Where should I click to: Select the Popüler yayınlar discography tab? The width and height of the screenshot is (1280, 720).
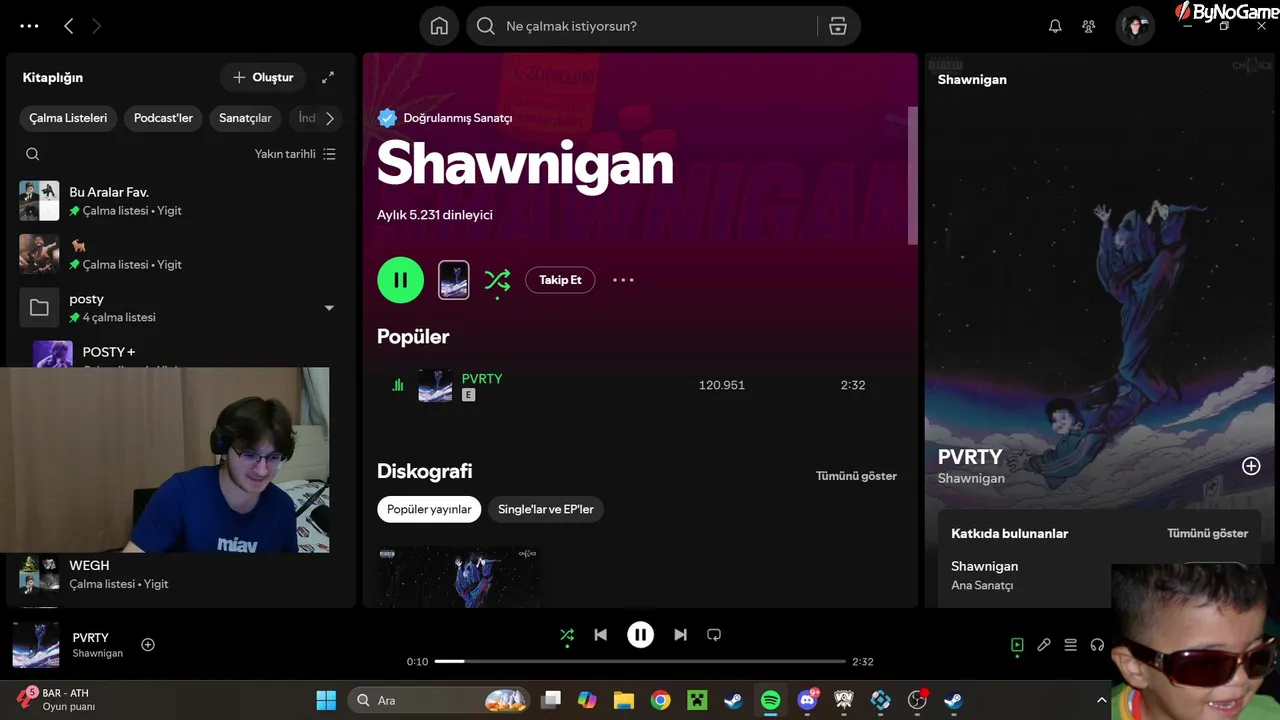(x=429, y=509)
